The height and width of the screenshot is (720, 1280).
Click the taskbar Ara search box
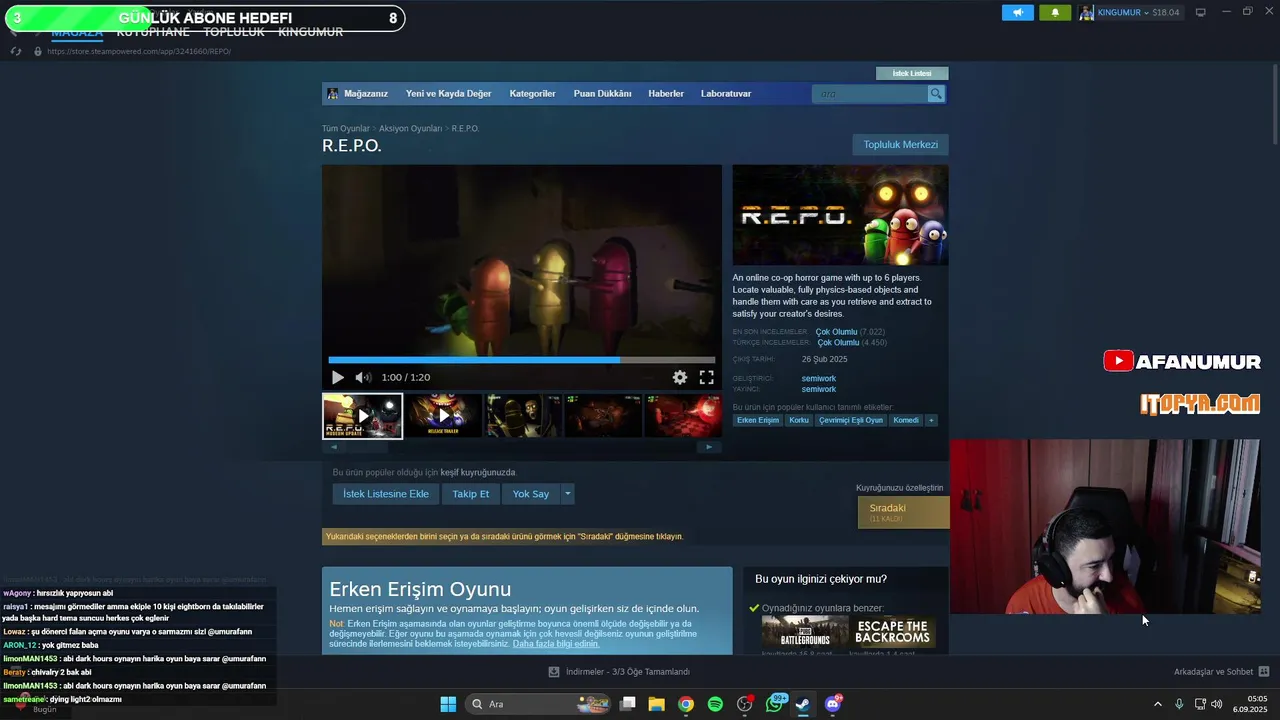pos(536,704)
